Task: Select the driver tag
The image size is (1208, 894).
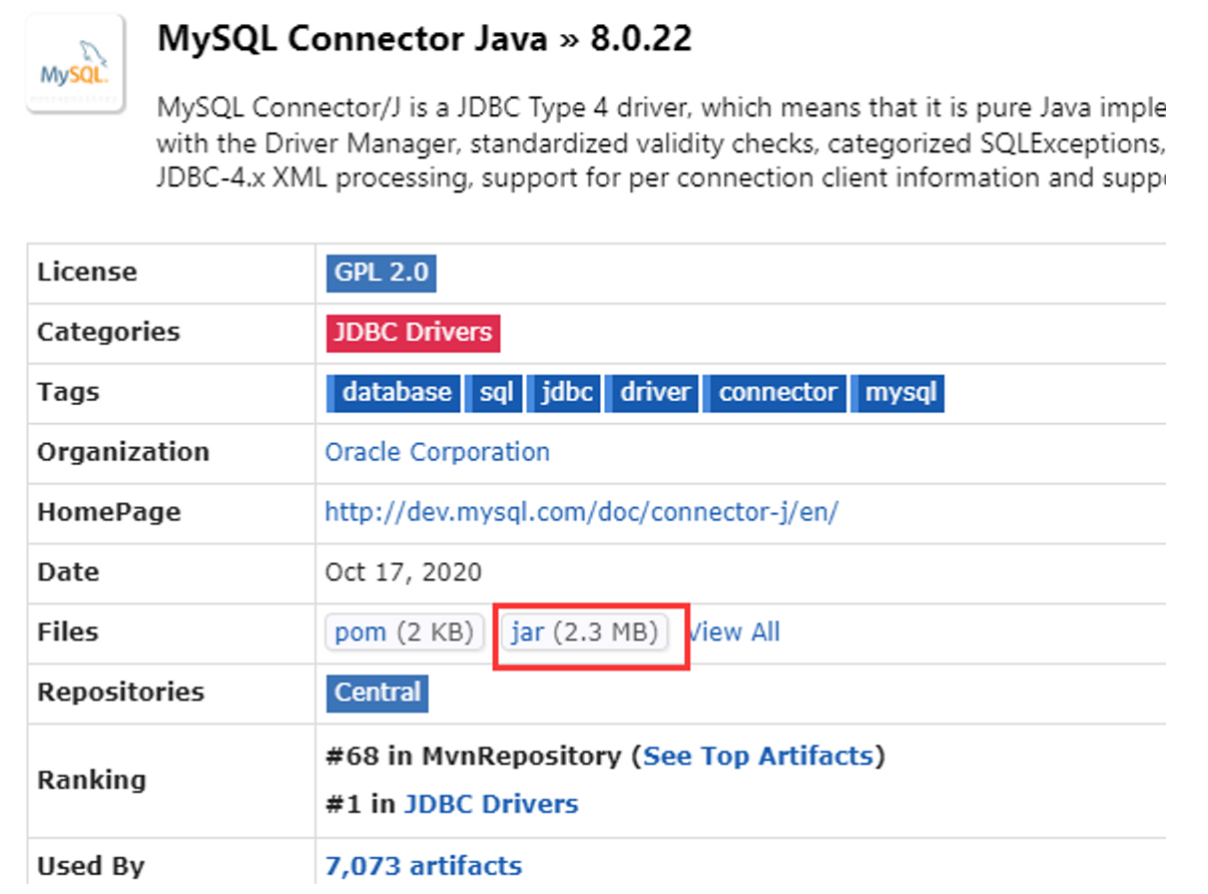Action: (654, 392)
